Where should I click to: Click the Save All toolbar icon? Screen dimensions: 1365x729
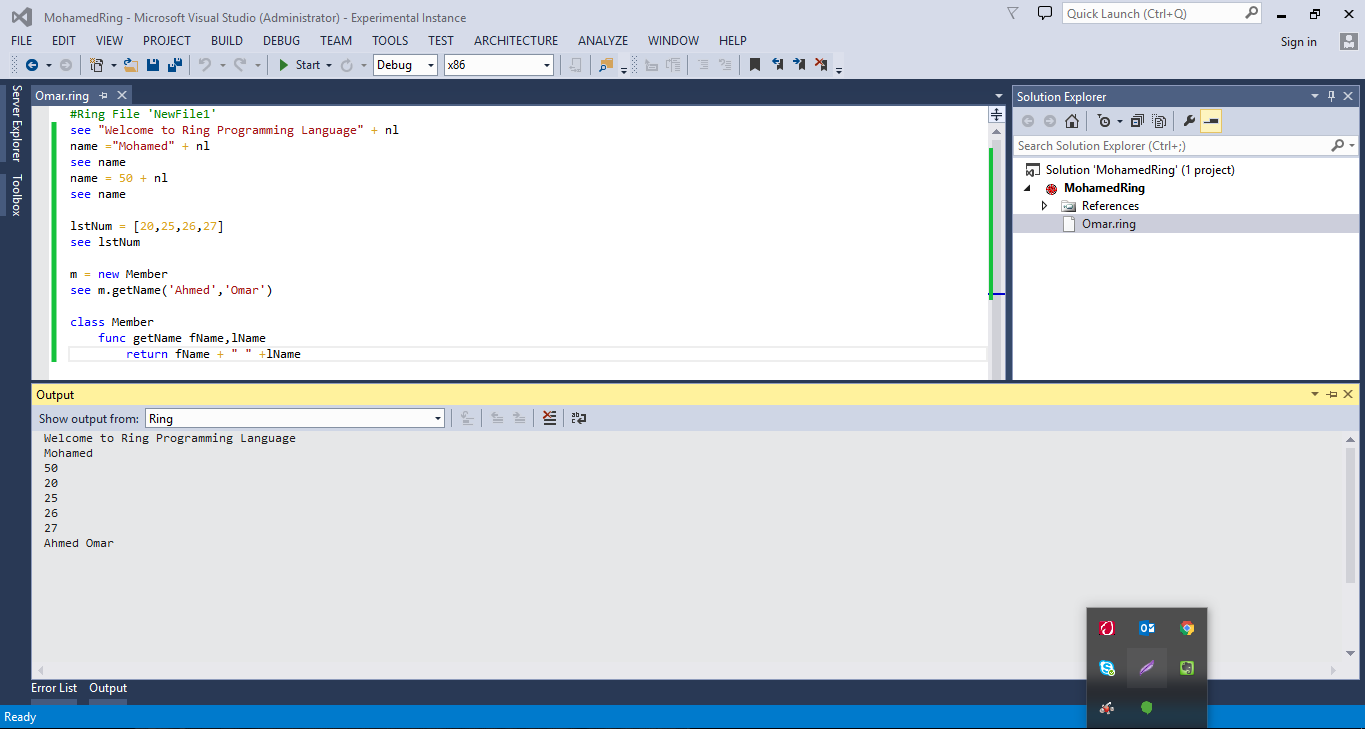[x=172, y=64]
